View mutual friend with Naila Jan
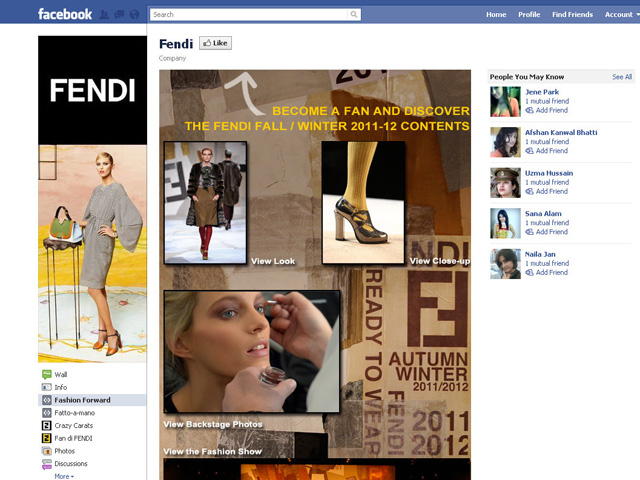 tap(547, 263)
